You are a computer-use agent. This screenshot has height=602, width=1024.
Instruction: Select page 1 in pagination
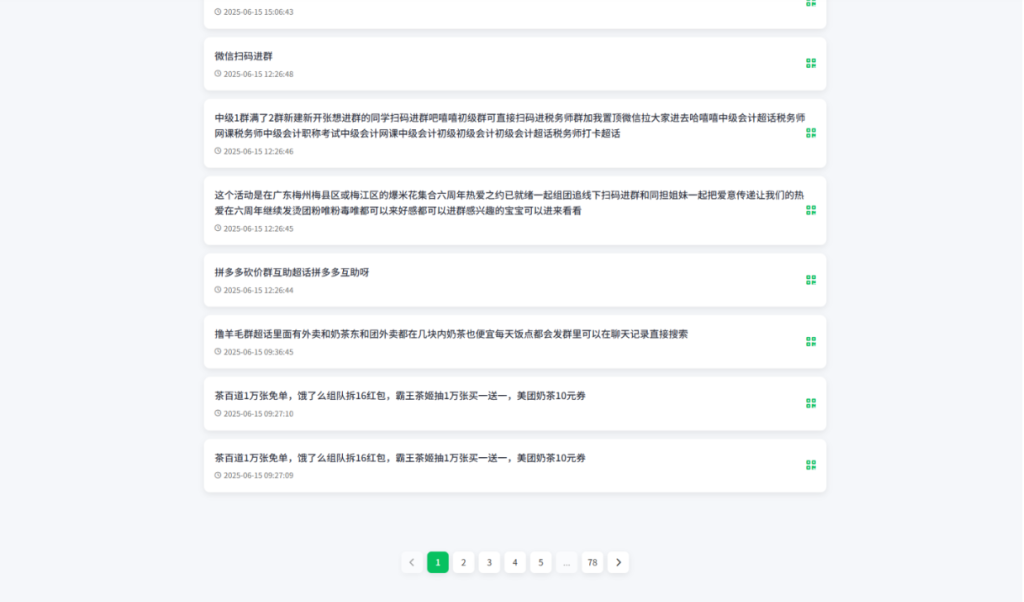(438, 562)
